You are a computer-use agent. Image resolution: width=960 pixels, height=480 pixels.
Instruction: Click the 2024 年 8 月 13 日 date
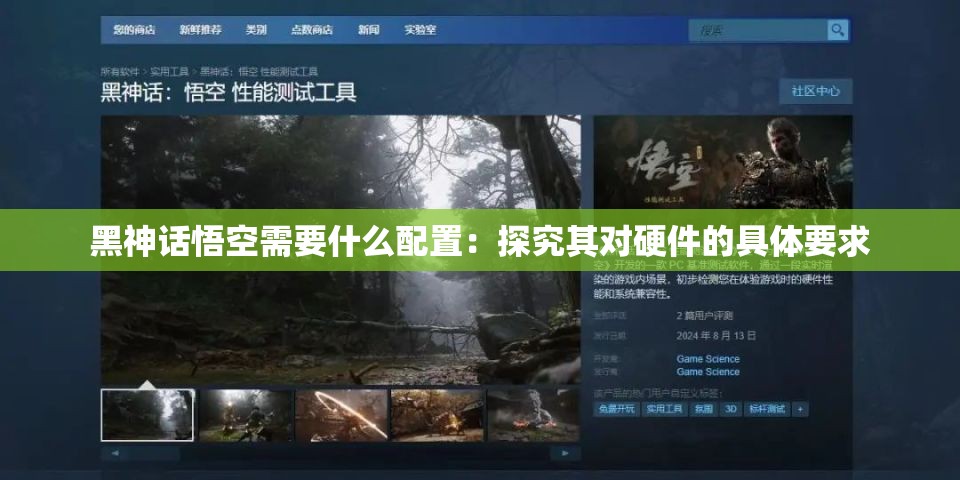[716, 336]
